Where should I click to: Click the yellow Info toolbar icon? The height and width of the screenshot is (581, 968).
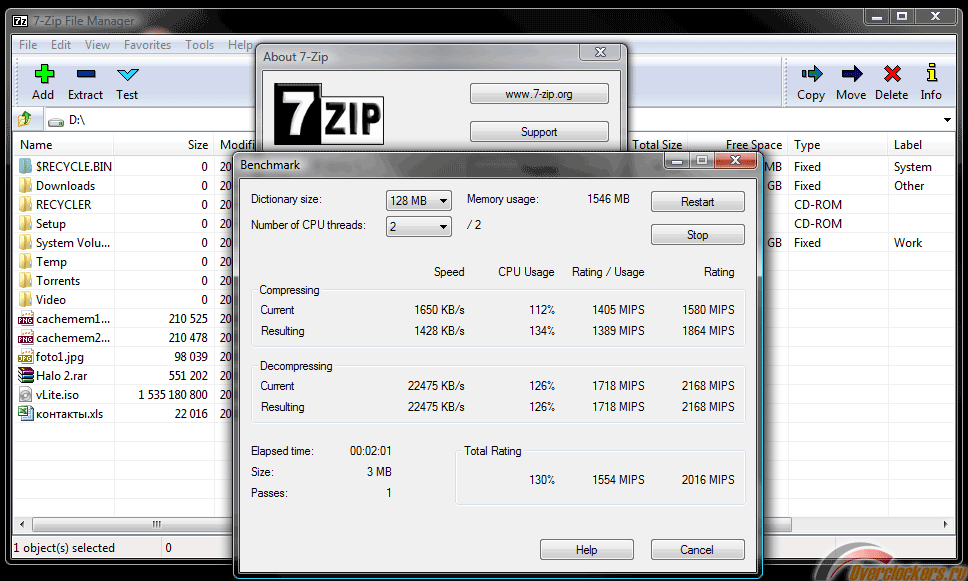click(932, 73)
